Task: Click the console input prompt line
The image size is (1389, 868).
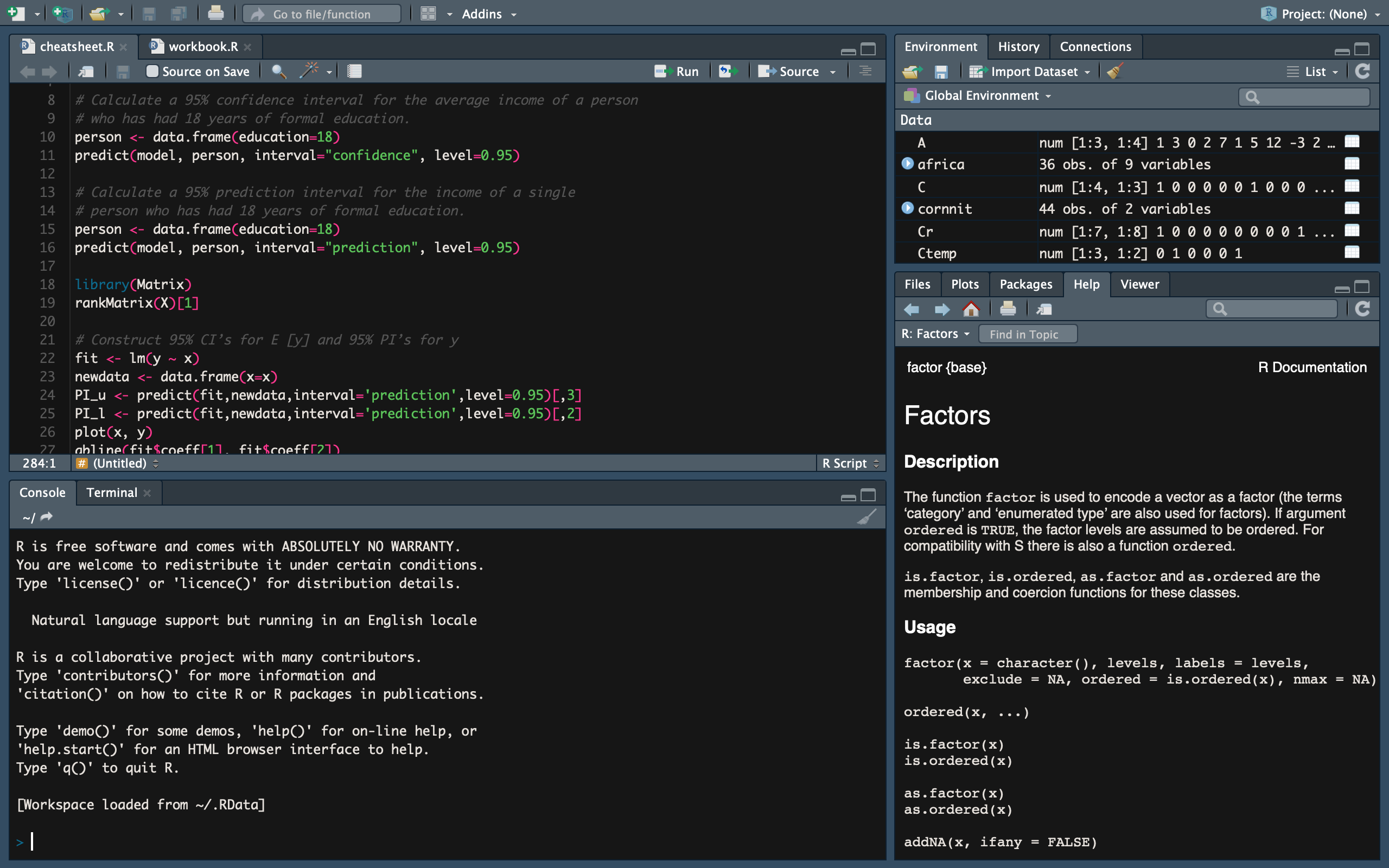Action: tap(448, 842)
